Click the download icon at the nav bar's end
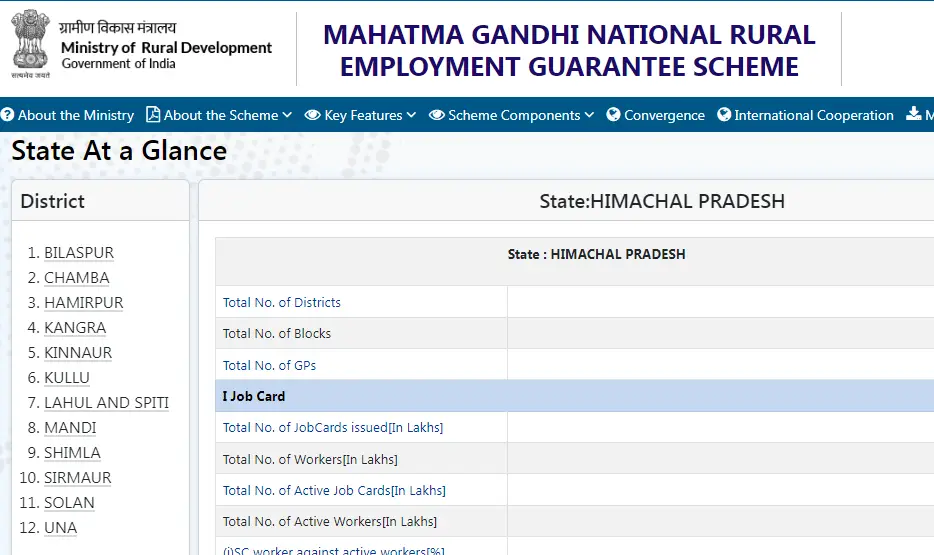Screen dimensions: 934x555 (x=913, y=113)
